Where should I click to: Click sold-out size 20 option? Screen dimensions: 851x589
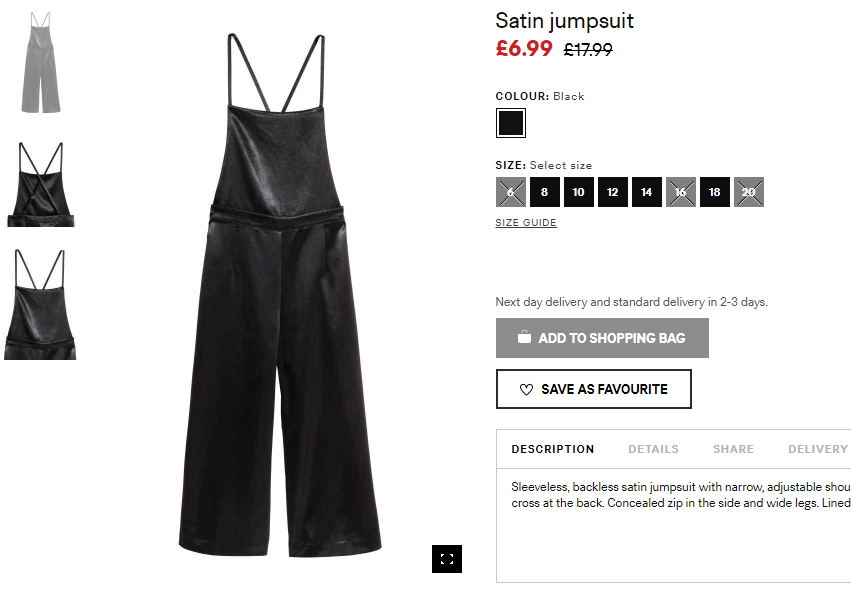749,192
